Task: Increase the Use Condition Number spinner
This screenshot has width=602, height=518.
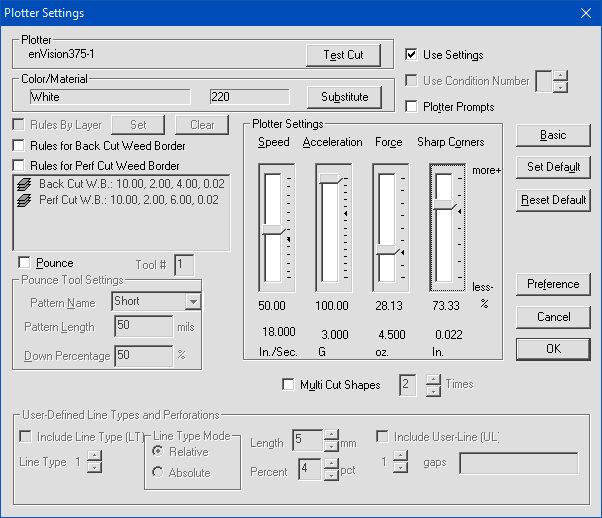Action: click(x=561, y=75)
